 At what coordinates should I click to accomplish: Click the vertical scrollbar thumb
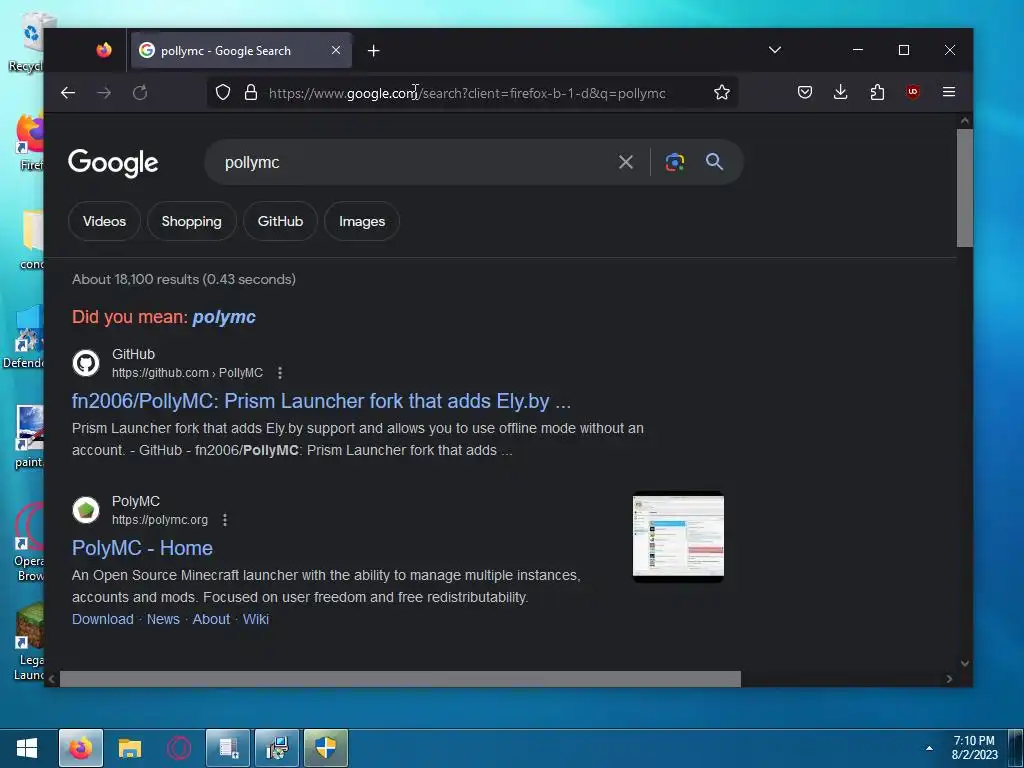965,188
